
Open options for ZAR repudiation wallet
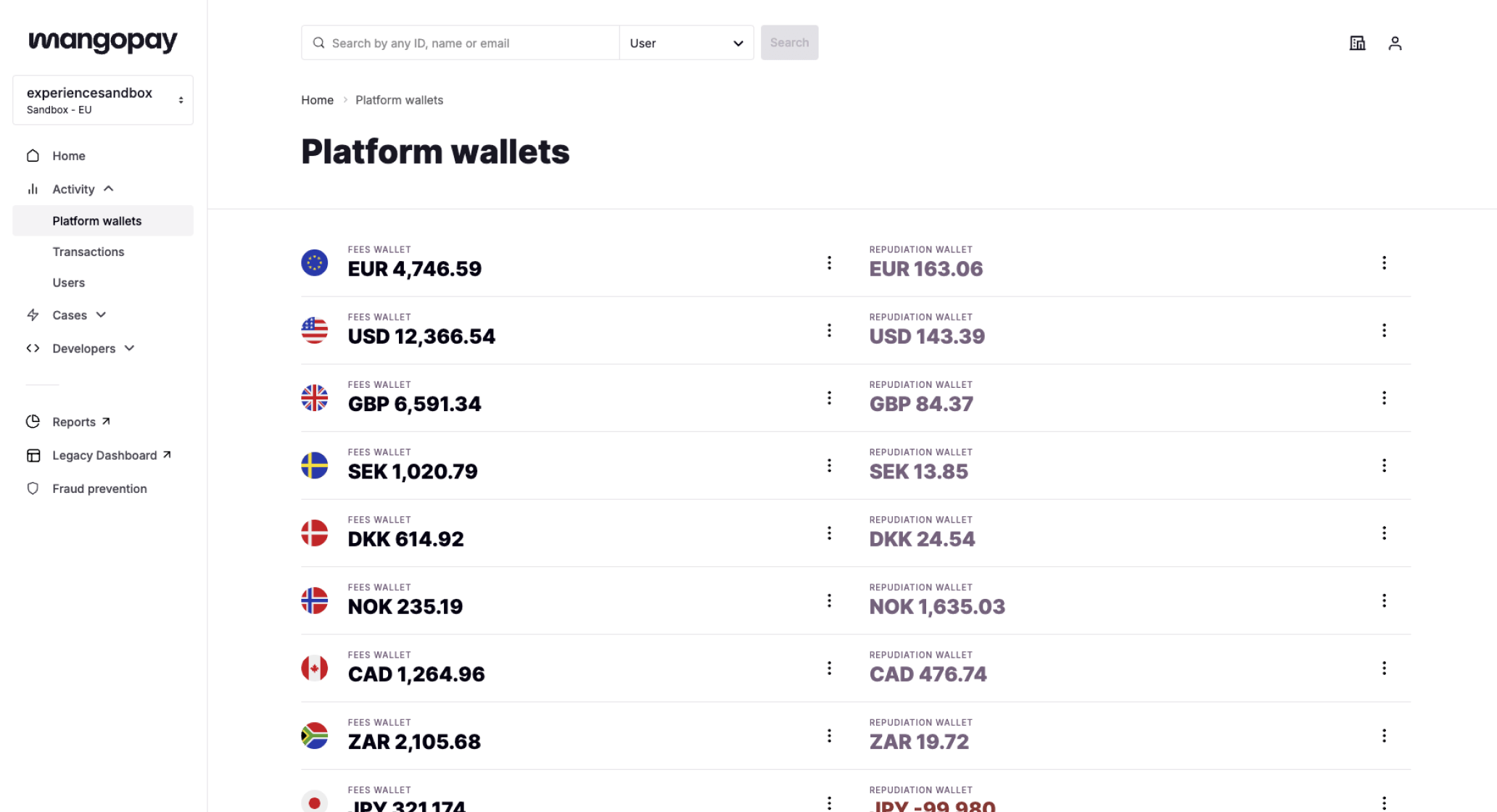[x=1384, y=735]
